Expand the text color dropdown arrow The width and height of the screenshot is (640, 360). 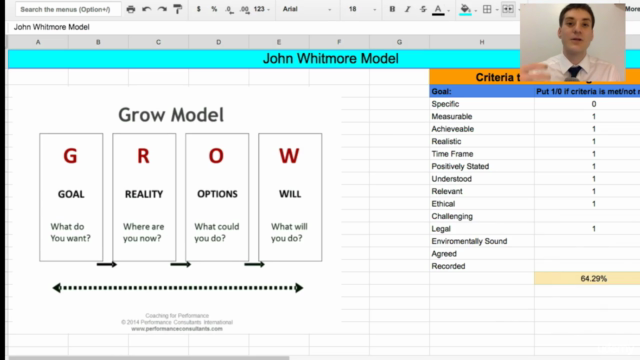pos(449,10)
